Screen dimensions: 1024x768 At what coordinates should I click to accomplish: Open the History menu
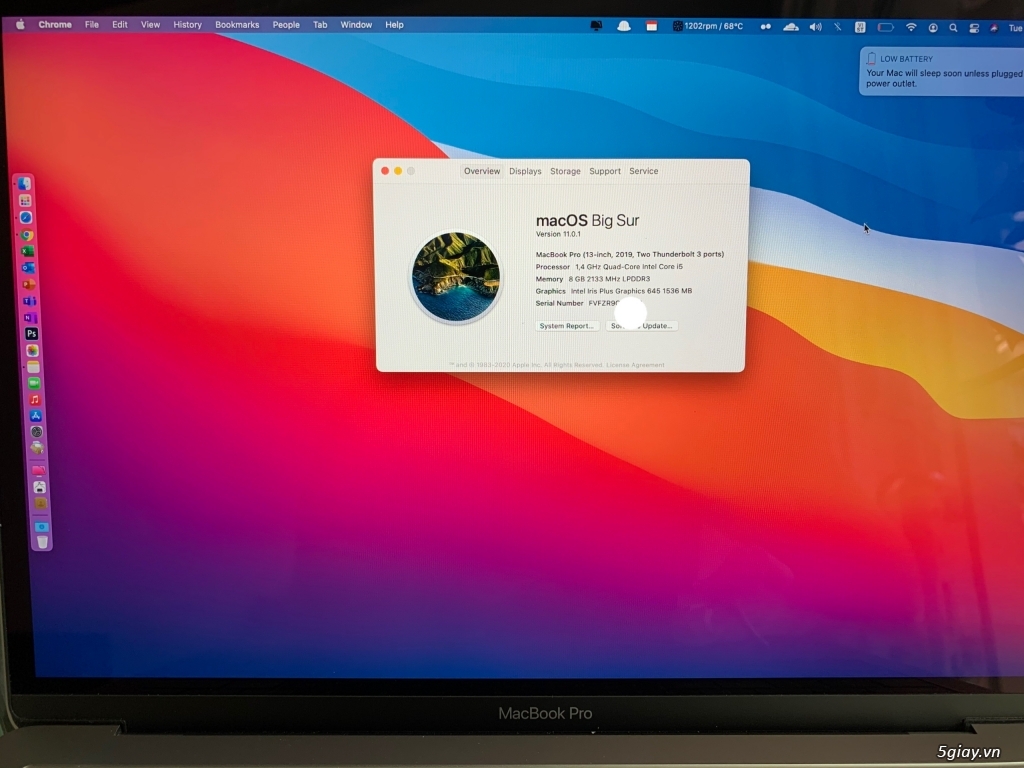(187, 25)
